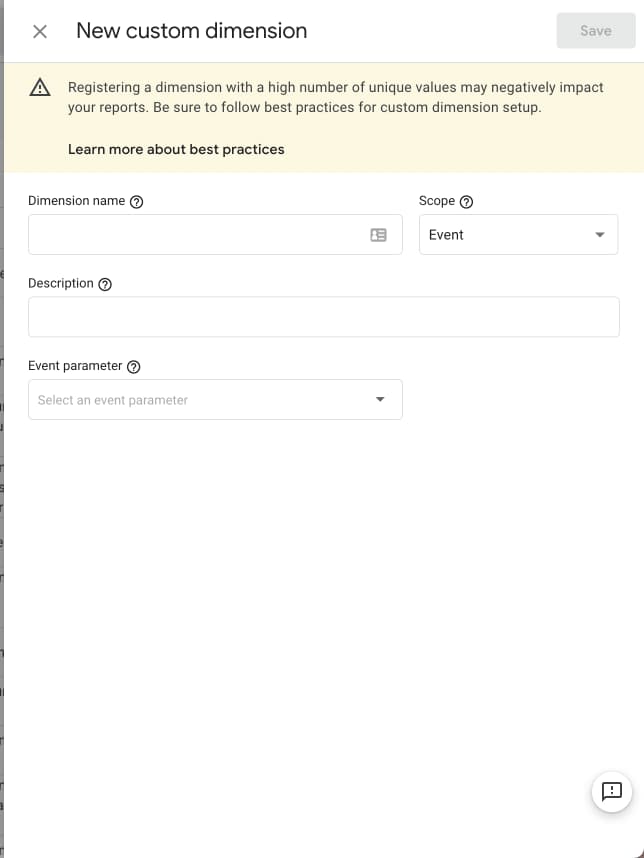Open the 'Select an event parameter' combo box
The width and height of the screenshot is (644, 858).
point(200,400)
